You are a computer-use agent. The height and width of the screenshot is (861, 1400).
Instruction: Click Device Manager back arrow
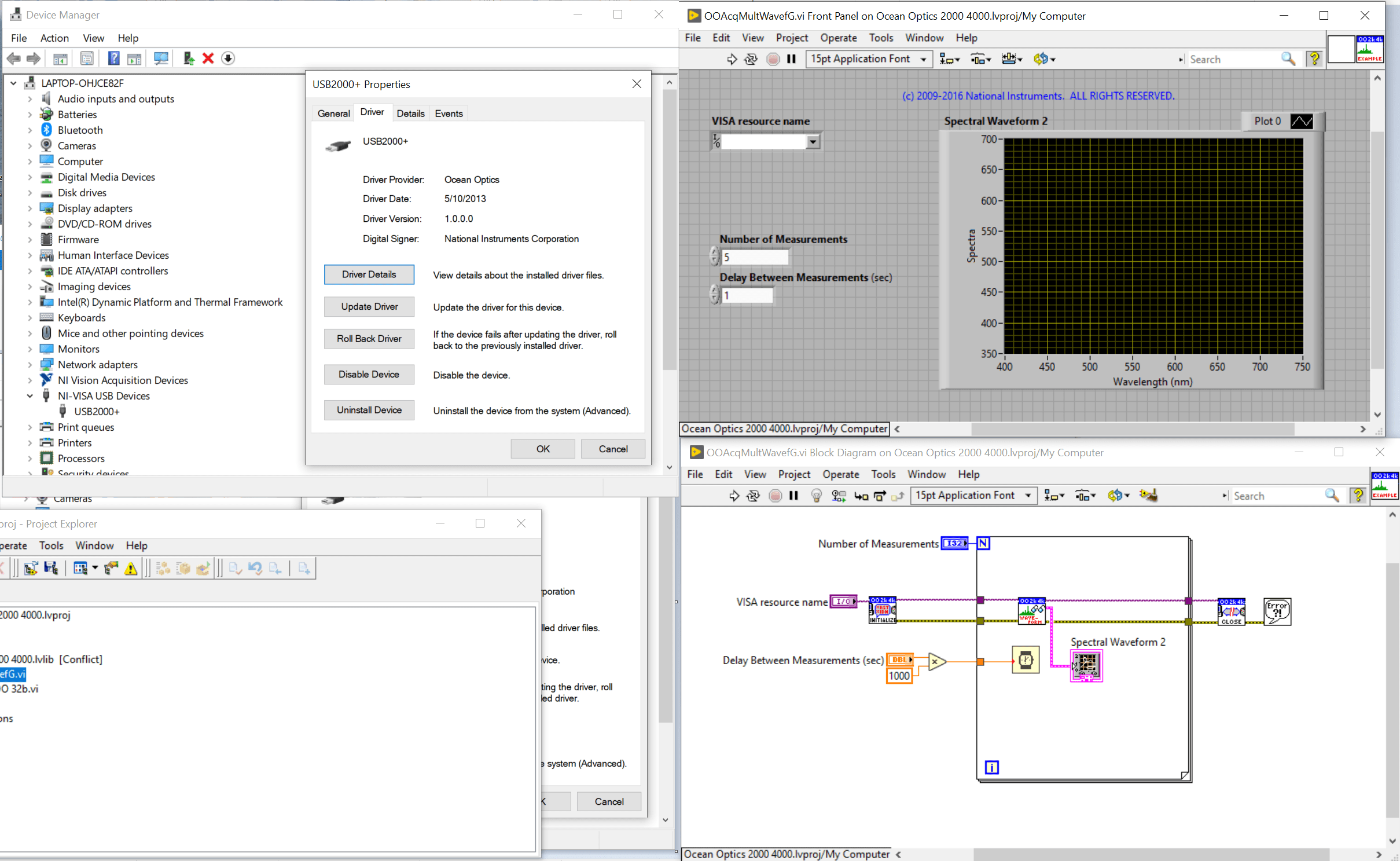point(14,58)
